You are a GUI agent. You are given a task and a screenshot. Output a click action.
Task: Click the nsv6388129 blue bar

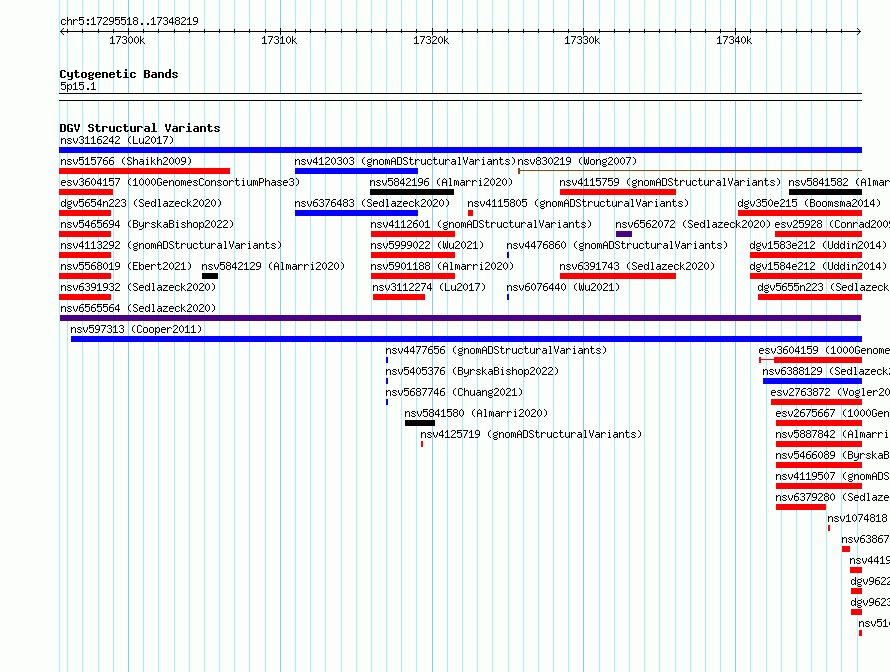(812, 381)
